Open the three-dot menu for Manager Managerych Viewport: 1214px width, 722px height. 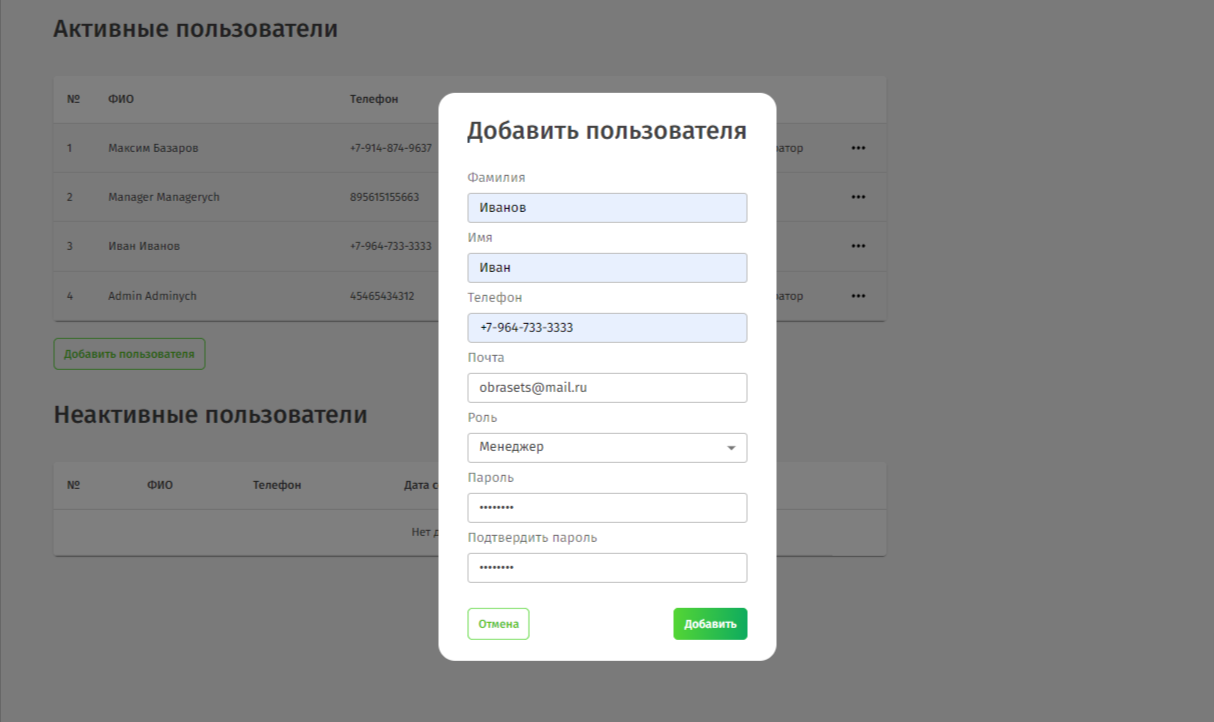(x=858, y=197)
